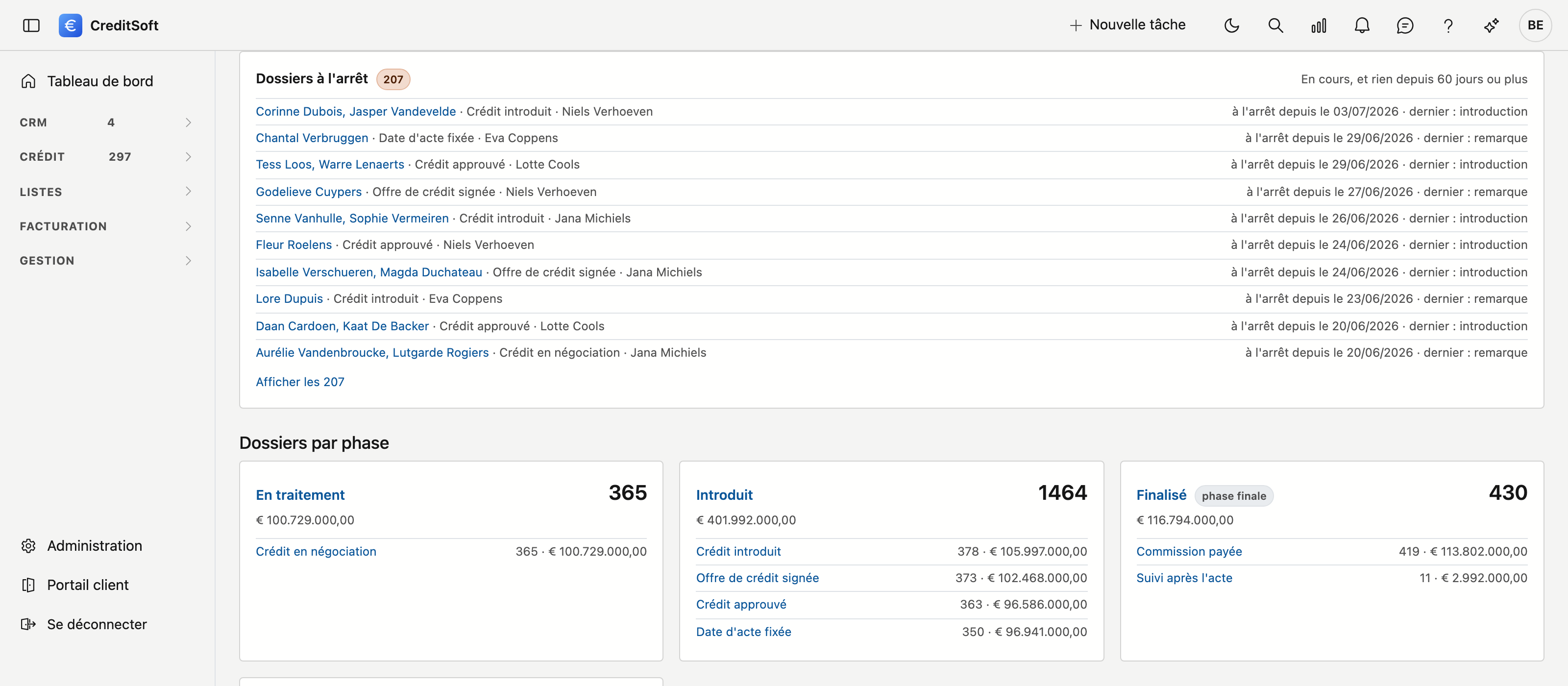Open Suivi après l'acte list
The image size is (1568, 686).
click(x=1184, y=578)
